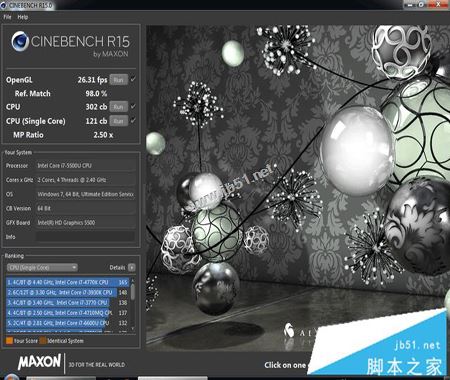Open the Help menu

(x=23, y=17)
